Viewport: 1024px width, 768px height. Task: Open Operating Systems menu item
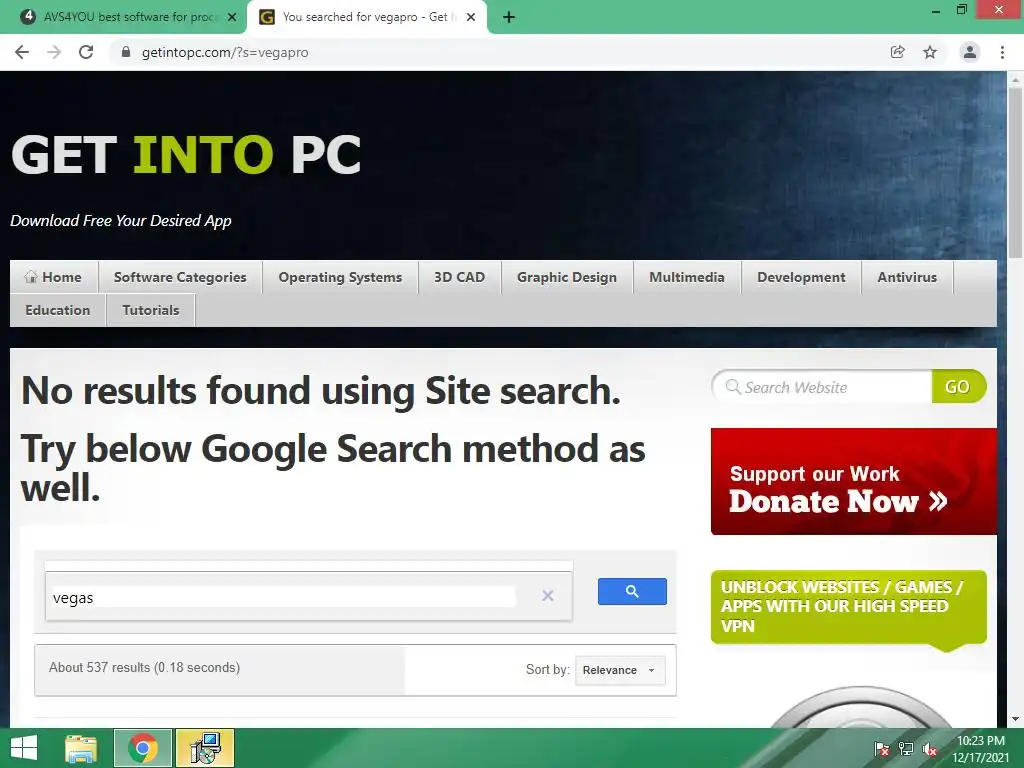tap(340, 277)
